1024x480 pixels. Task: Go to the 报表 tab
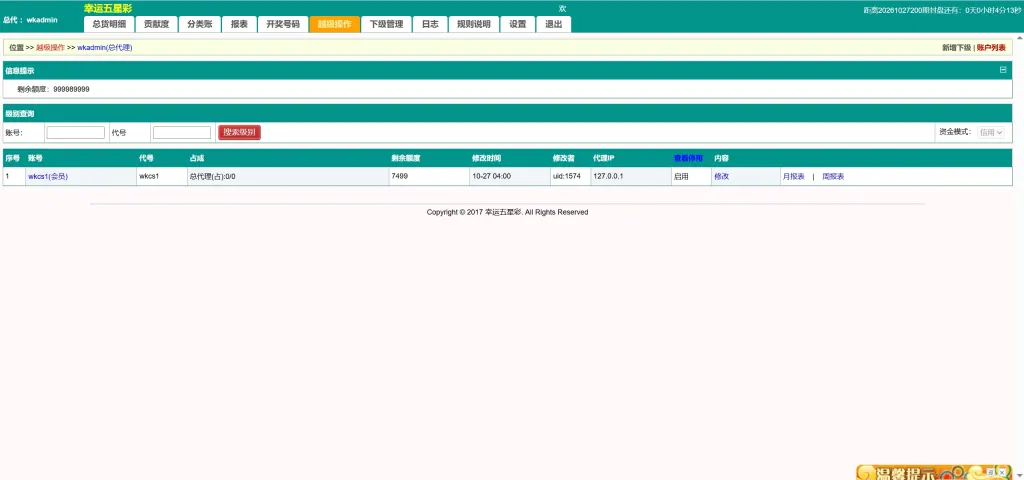point(239,24)
